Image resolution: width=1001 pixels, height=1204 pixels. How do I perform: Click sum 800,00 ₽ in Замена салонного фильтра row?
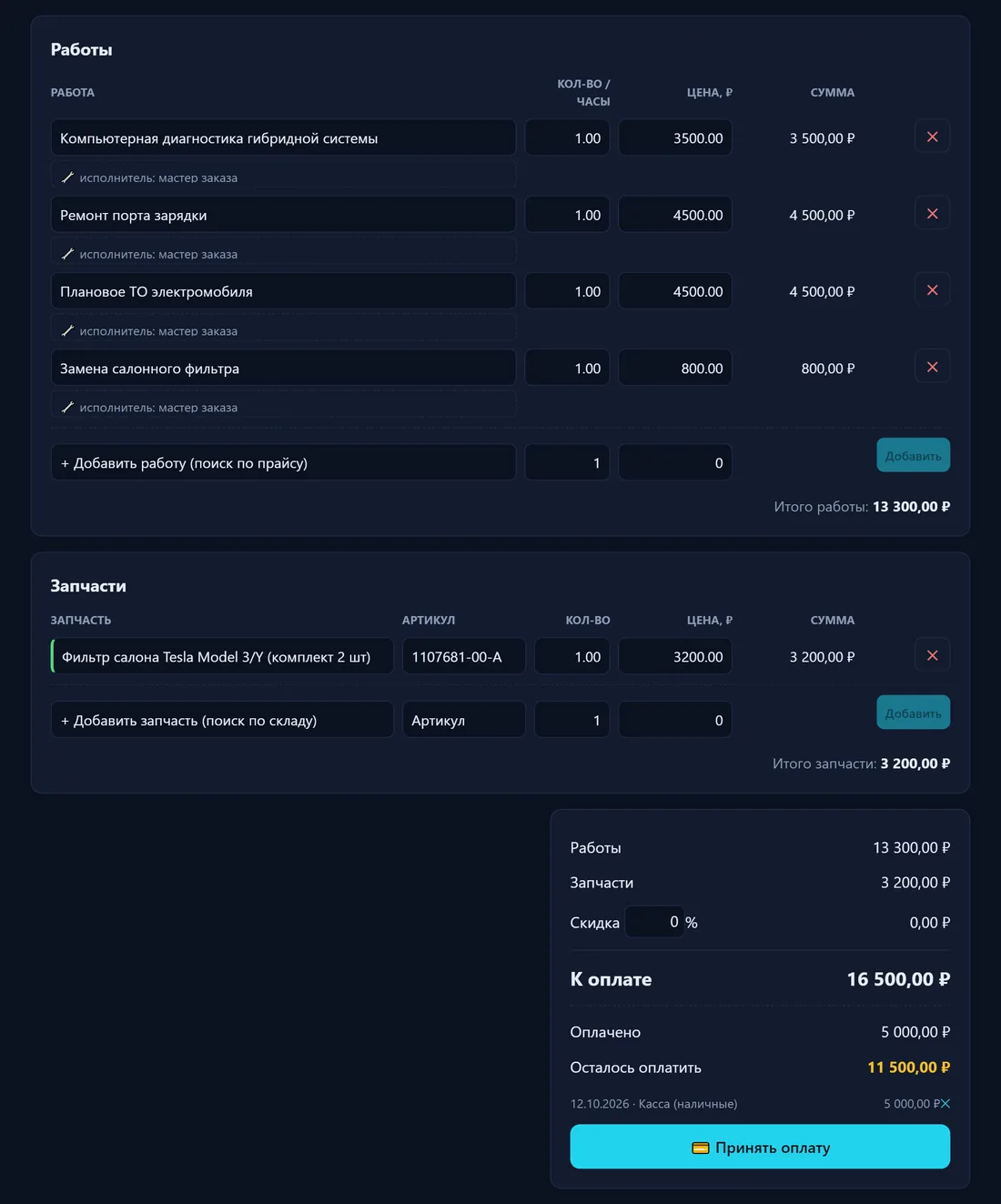827,369
